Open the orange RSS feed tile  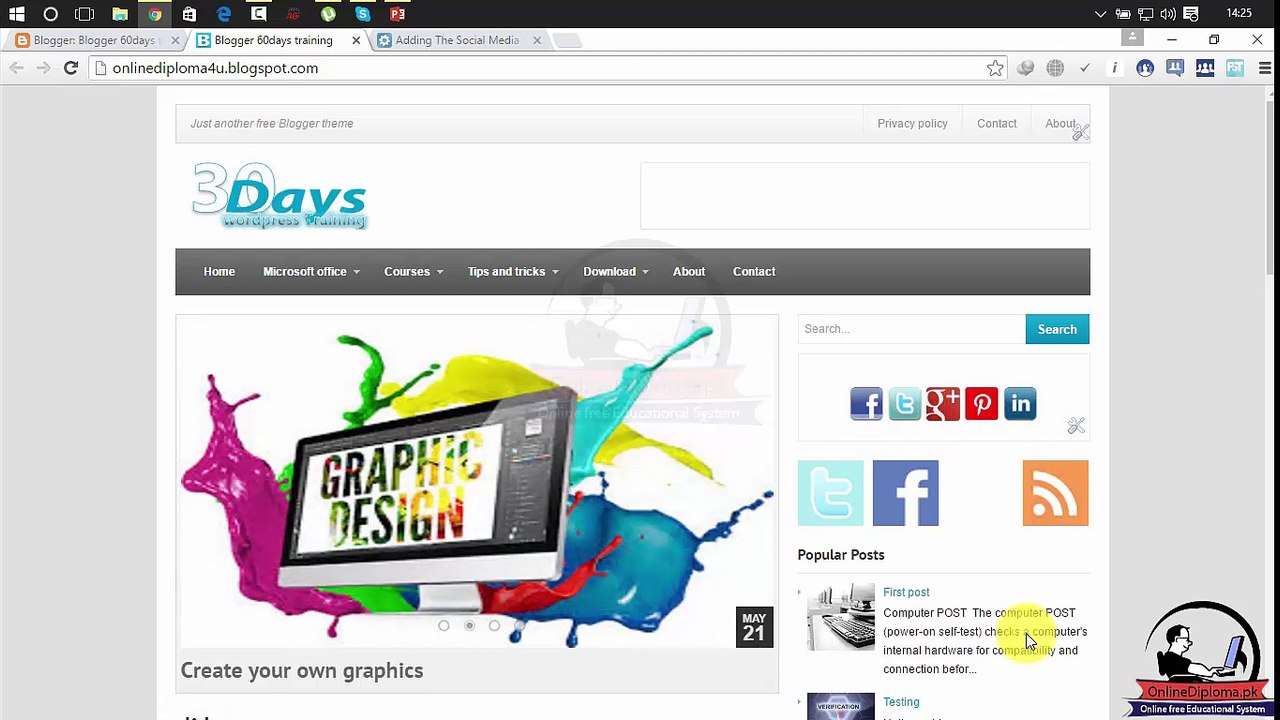1055,493
